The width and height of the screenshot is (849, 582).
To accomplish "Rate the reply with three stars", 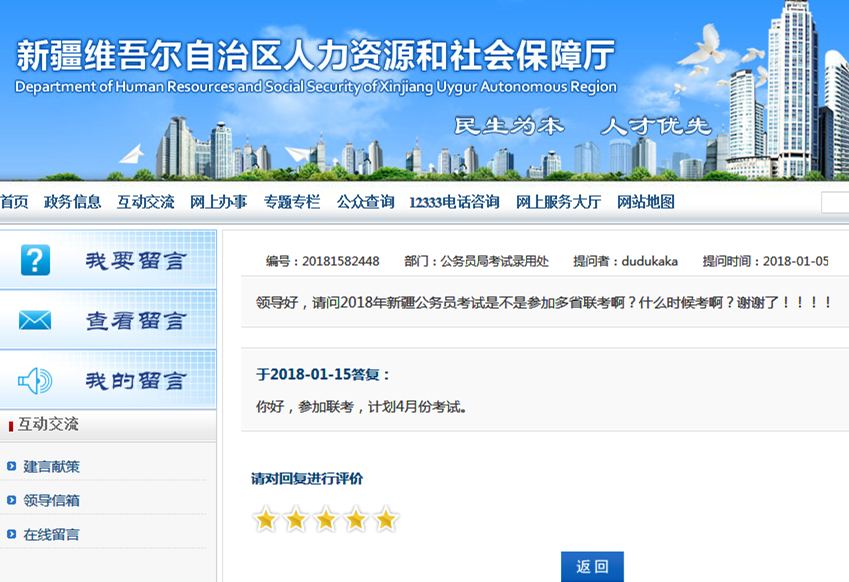I will [x=326, y=519].
